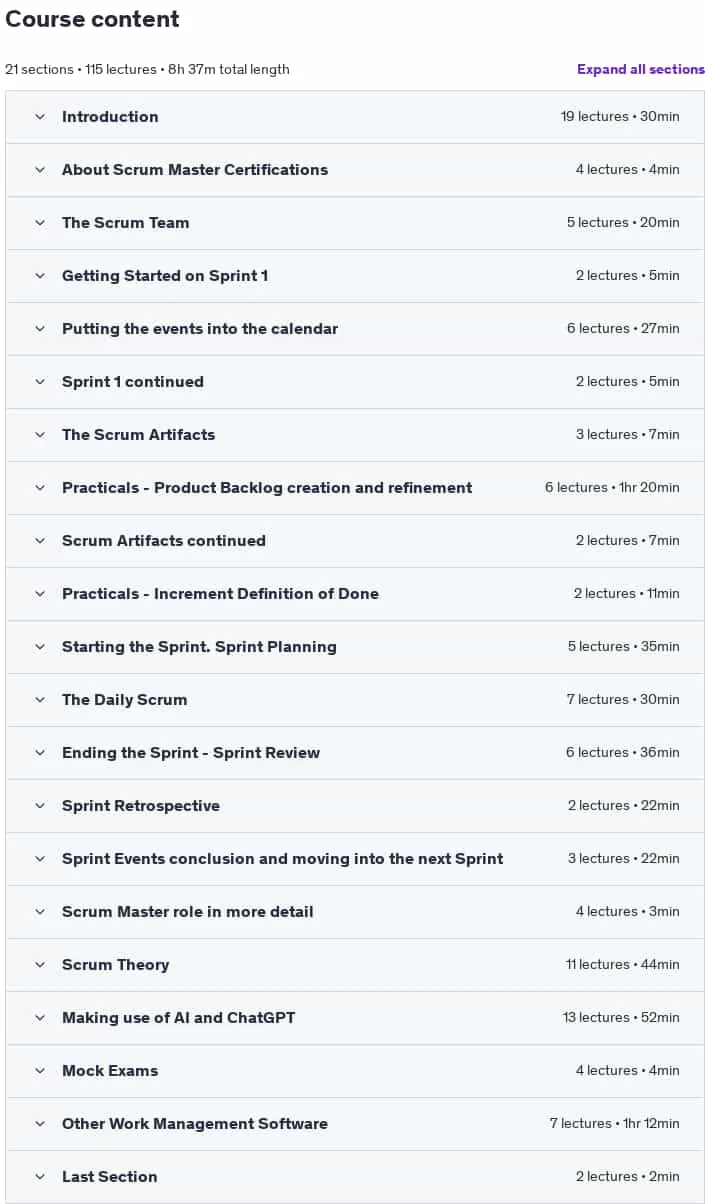Click chevron beside Starting the Sprint. Sprint Planning
The height and width of the screenshot is (1204, 705).
pos(40,646)
